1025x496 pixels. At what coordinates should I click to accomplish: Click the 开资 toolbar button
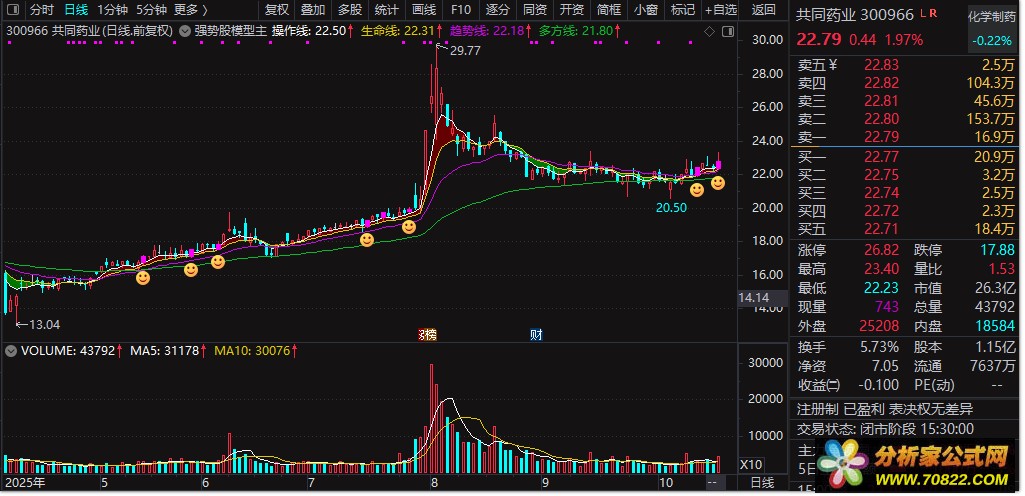point(571,10)
